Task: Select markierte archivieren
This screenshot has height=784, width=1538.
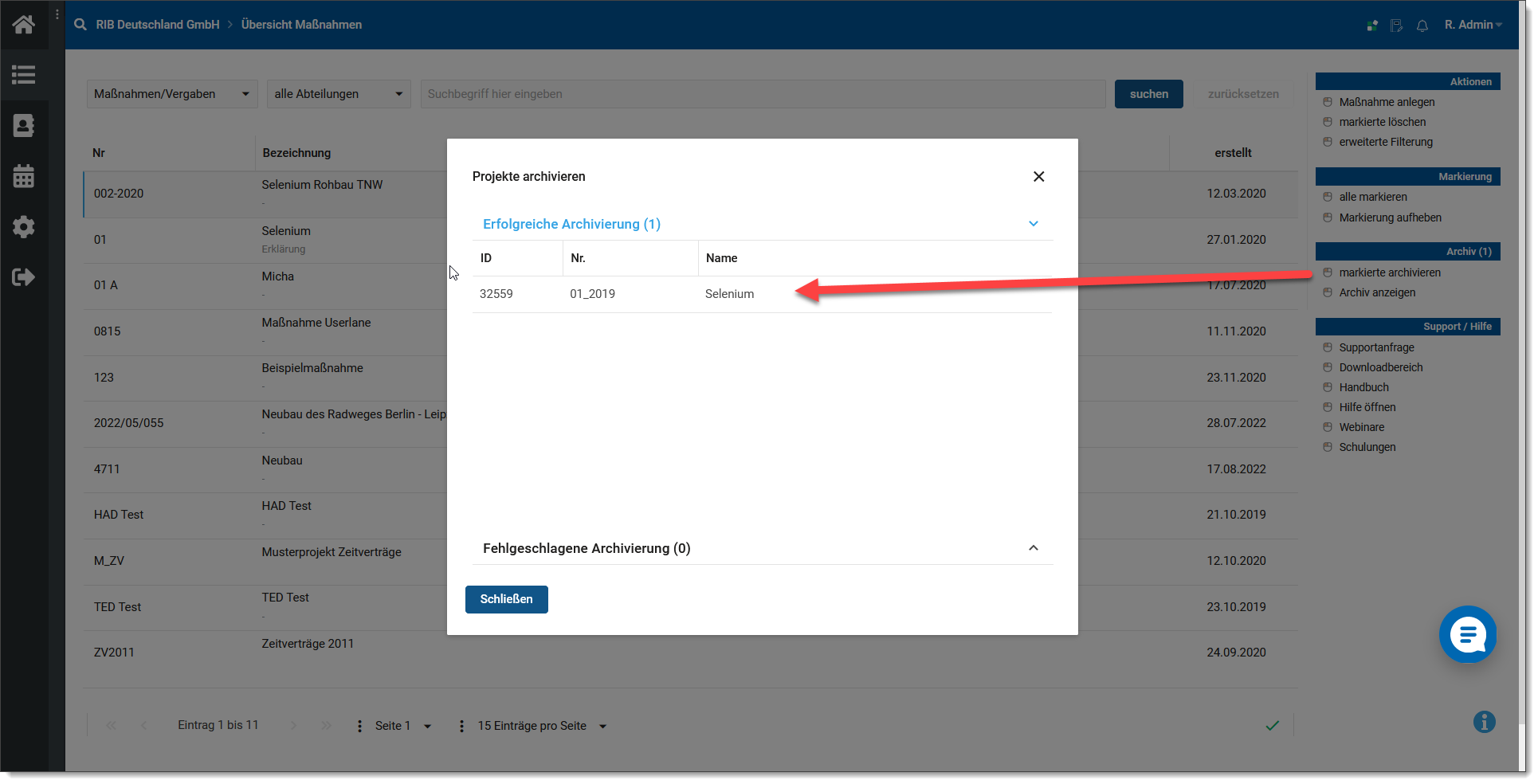Action: tap(1390, 272)
